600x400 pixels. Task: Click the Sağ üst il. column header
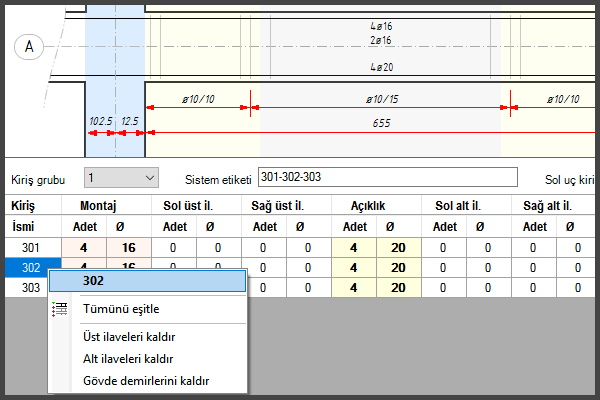286,205
